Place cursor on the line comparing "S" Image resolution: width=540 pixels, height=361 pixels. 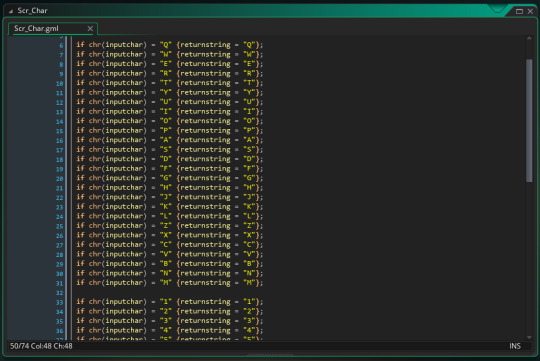pyautogui.click(x=169, y=149)
